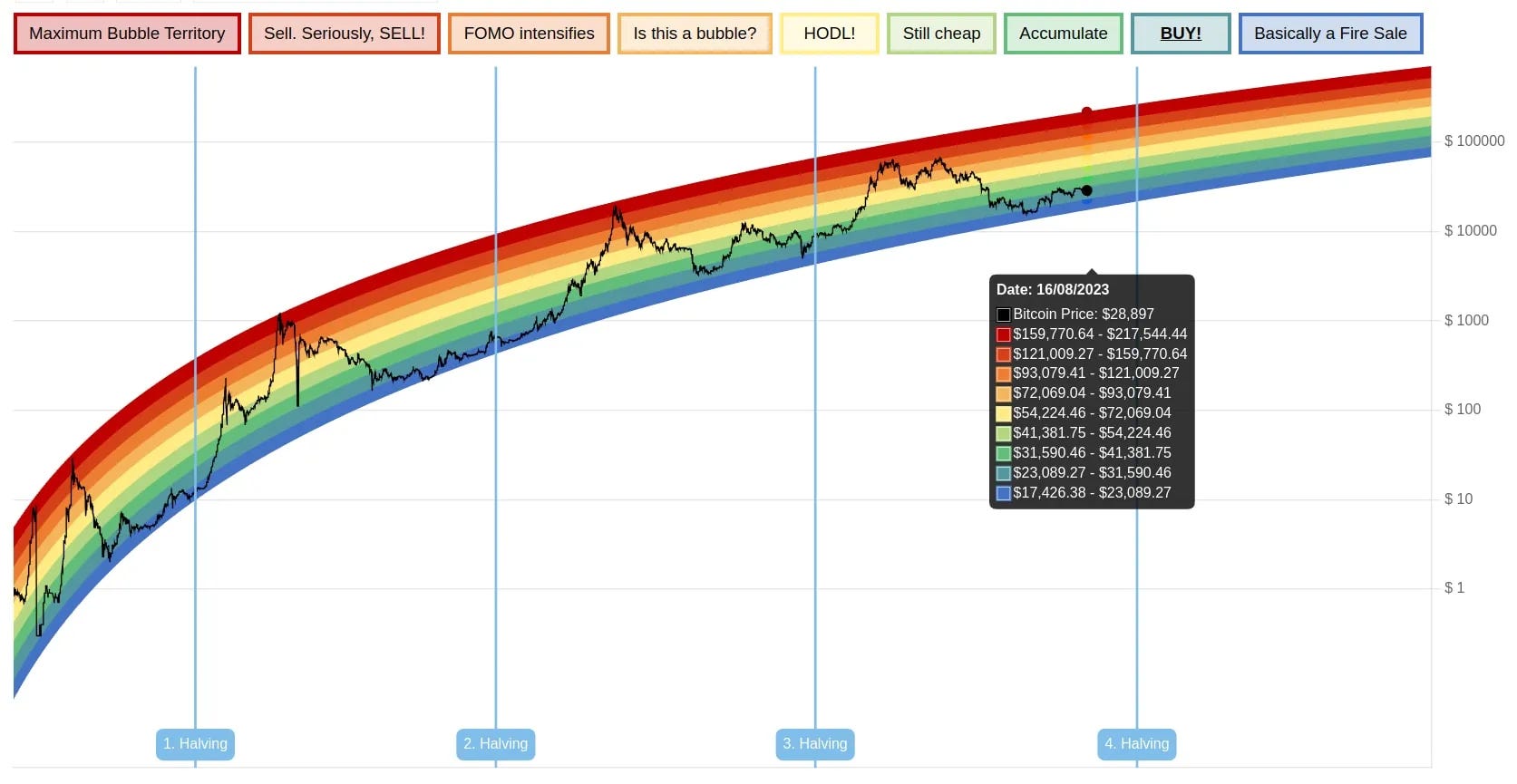The height and width of the screenshot is (784, 1517).
Task: Click the 4. Halving marker label
Action: click(x=1137, y=744)
